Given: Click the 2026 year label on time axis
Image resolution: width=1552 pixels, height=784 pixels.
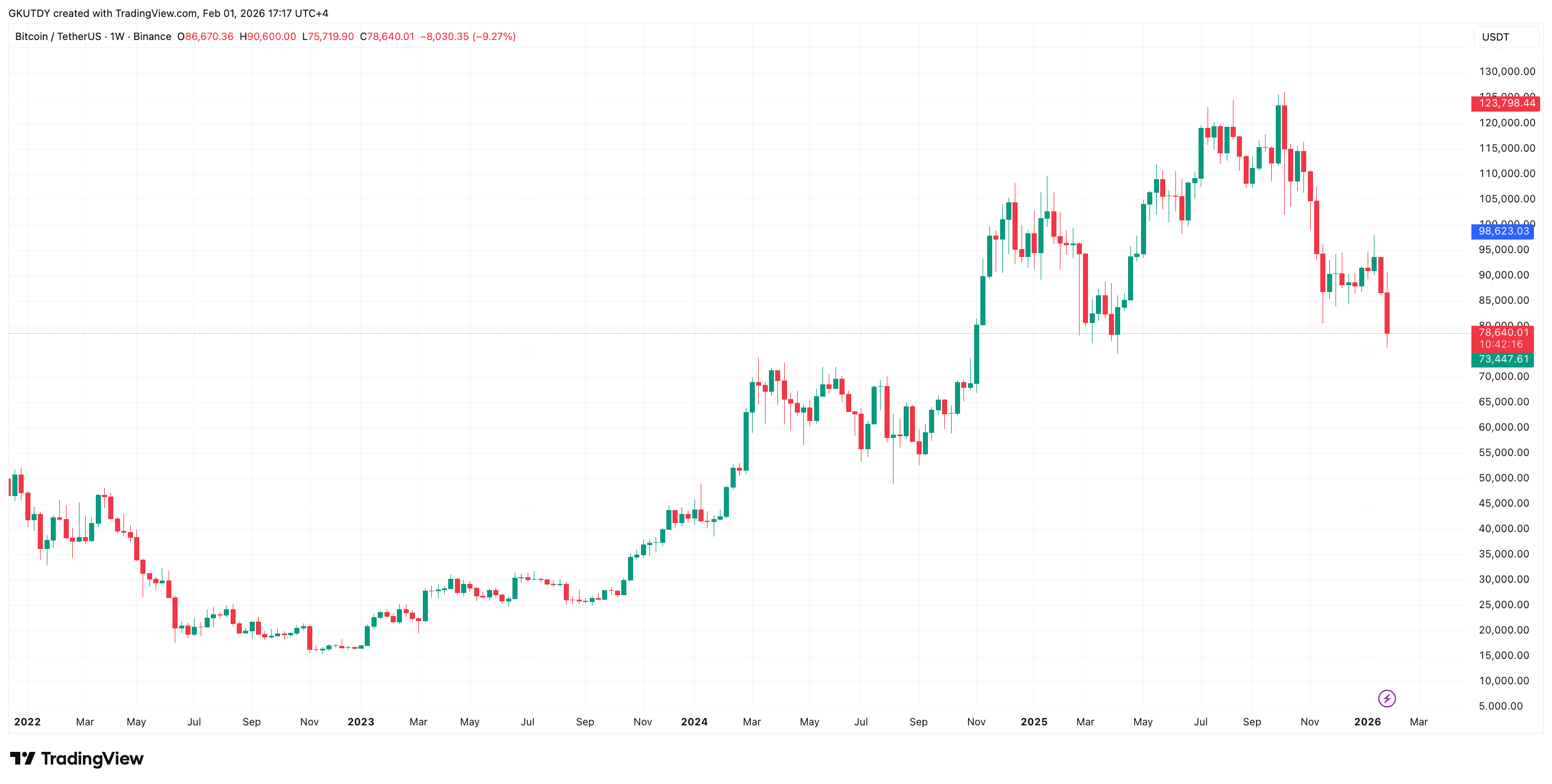Looking at the screenshot, I should [1367, 721].
